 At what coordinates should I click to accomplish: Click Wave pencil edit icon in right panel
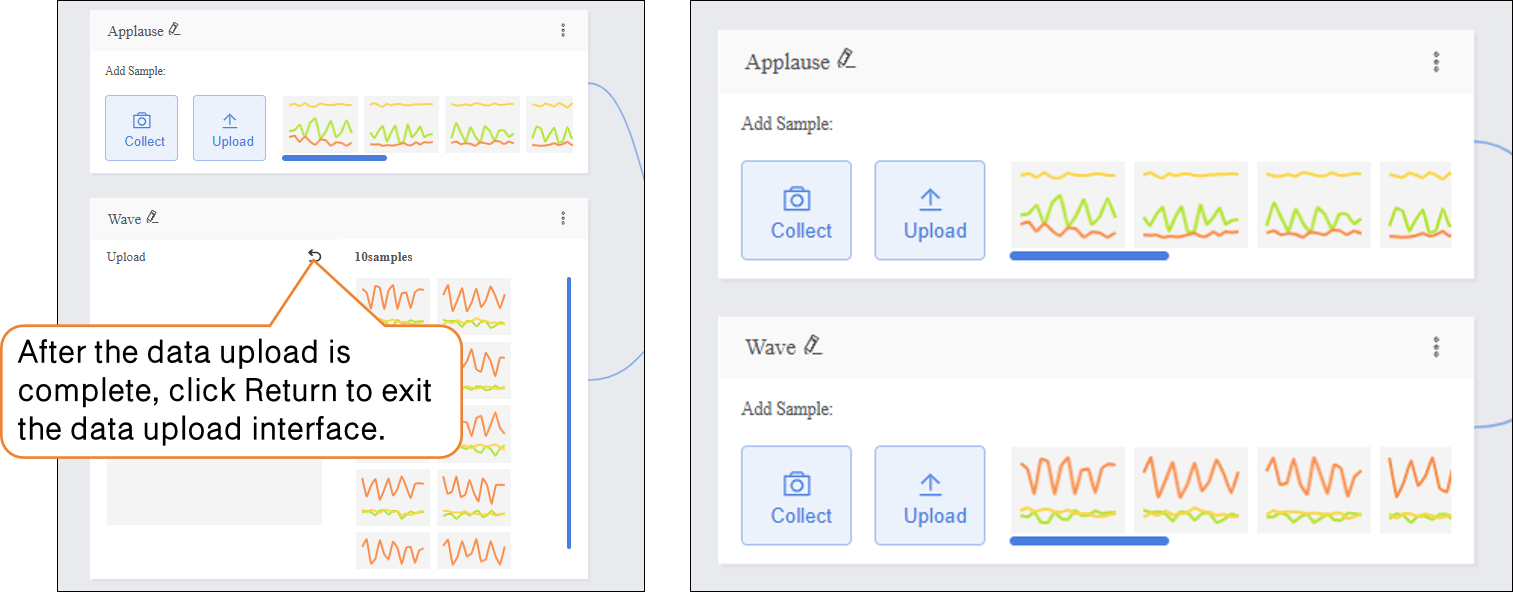(x=812, y=345)
